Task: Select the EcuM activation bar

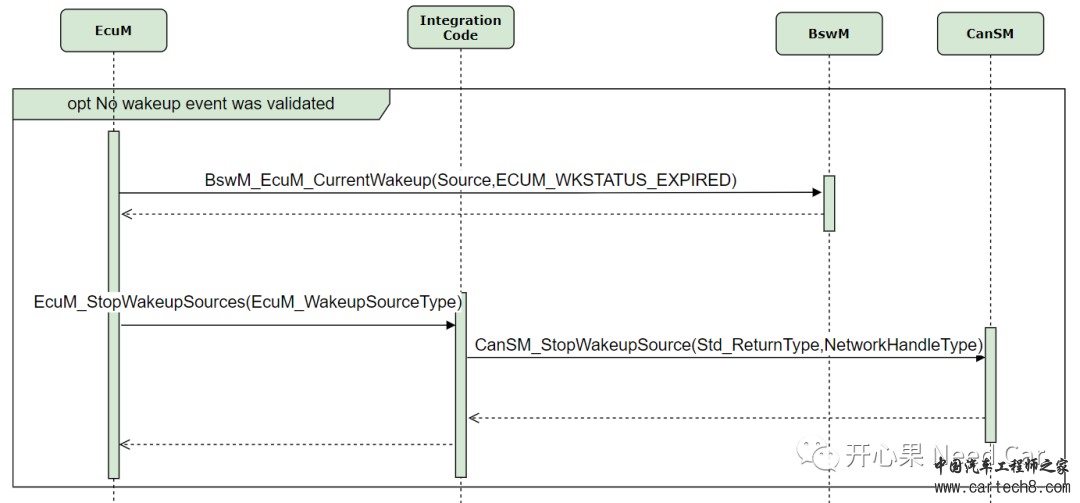Action: tap(114, 305)
